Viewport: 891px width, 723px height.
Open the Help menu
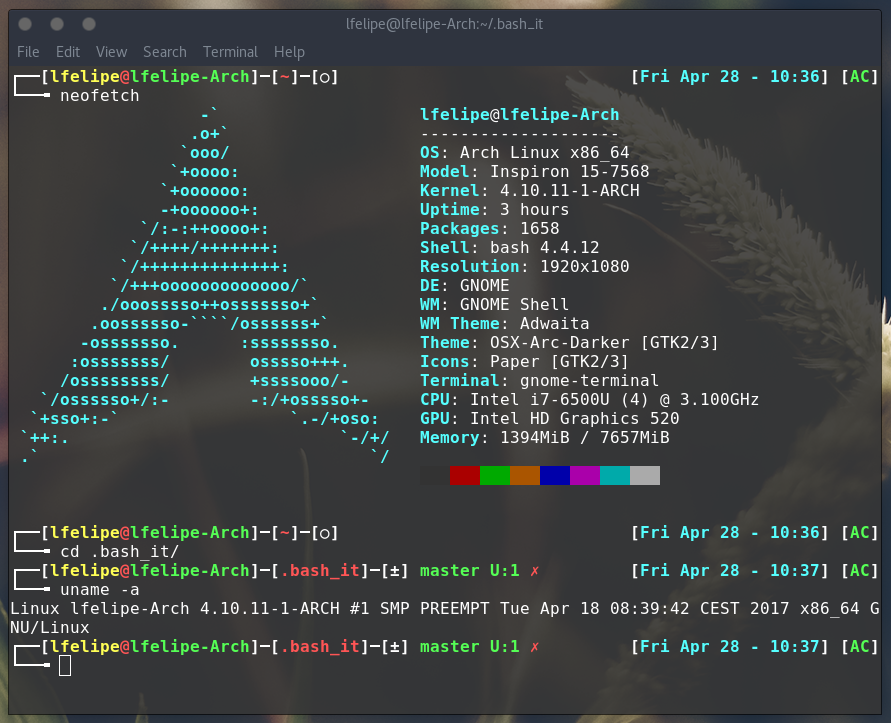tap(289, 52)
